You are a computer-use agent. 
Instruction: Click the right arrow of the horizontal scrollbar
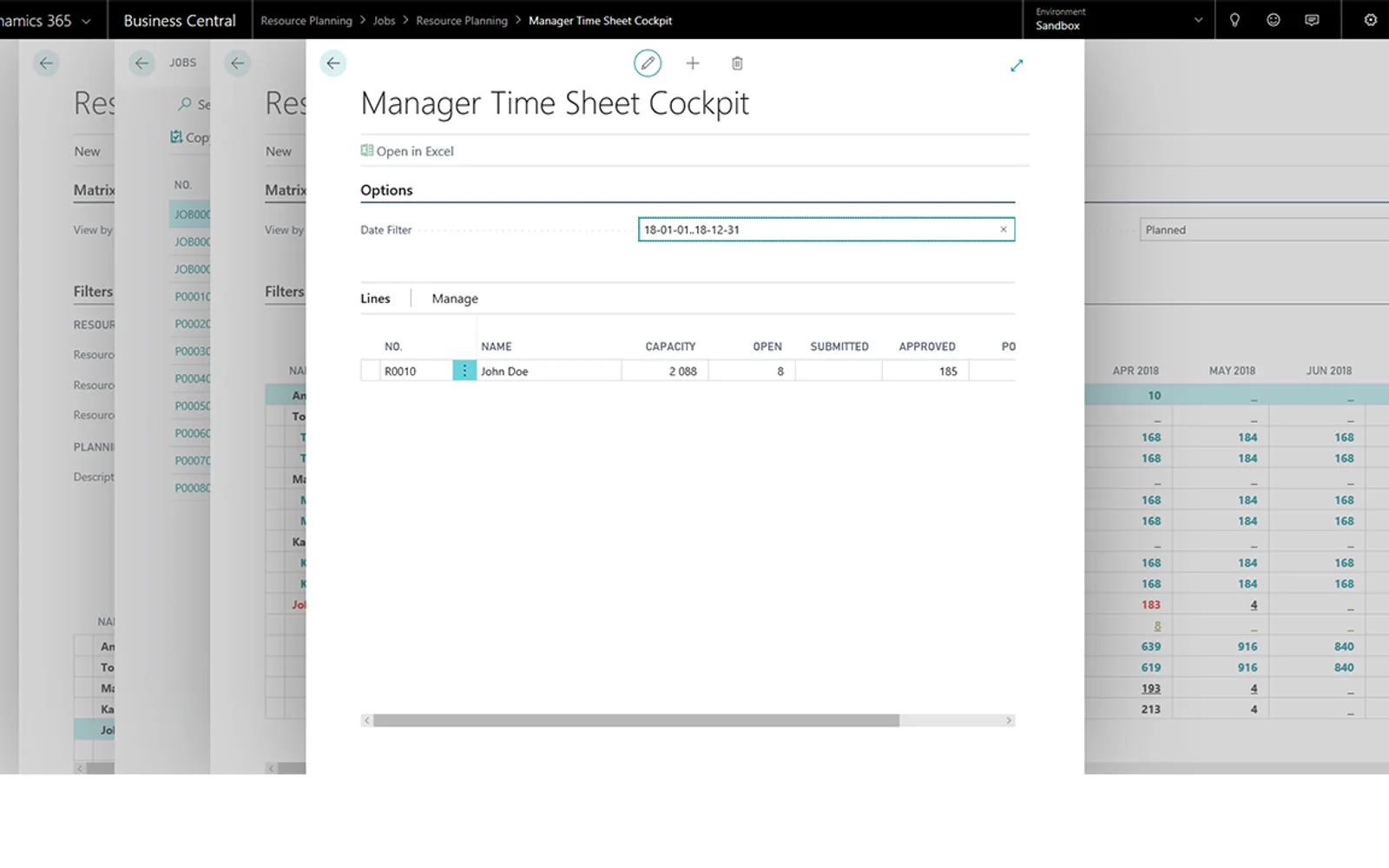pyautogui.click(x=1009, y=720)
